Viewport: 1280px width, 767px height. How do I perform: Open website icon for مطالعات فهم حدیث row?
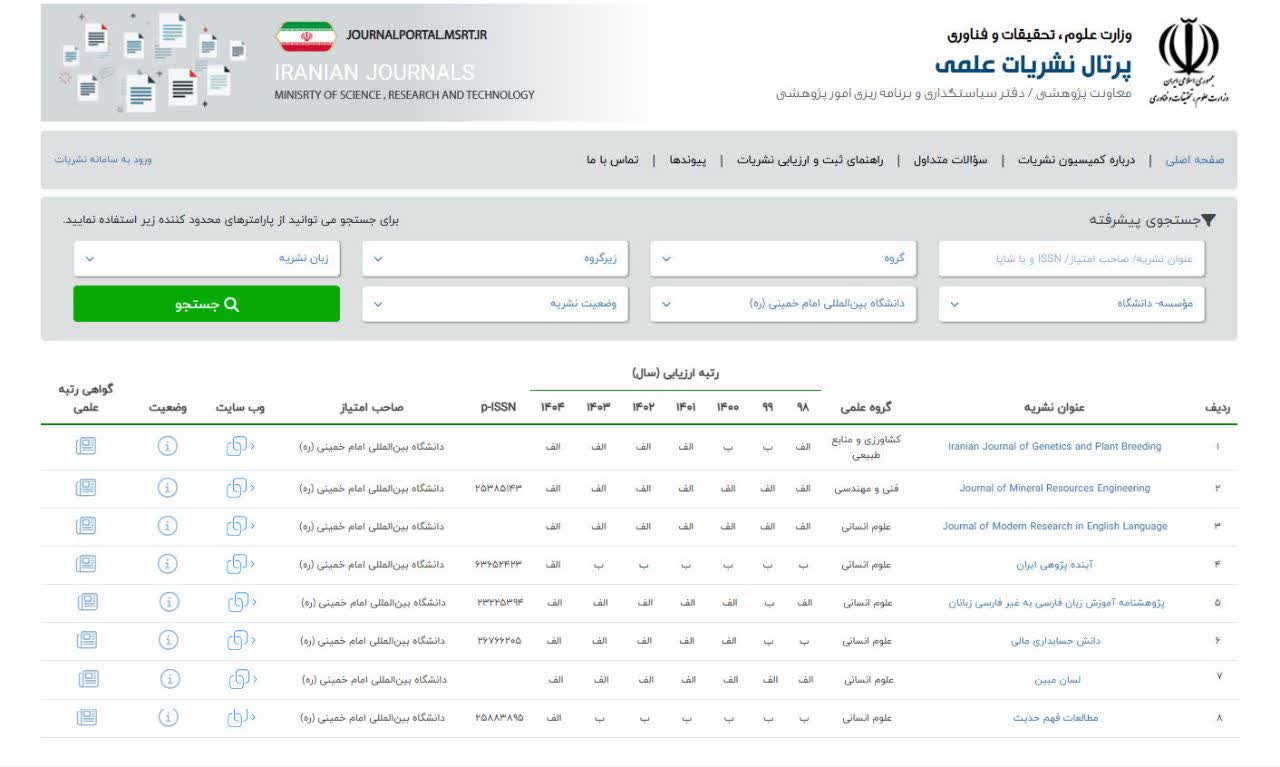tap(240, 717)
